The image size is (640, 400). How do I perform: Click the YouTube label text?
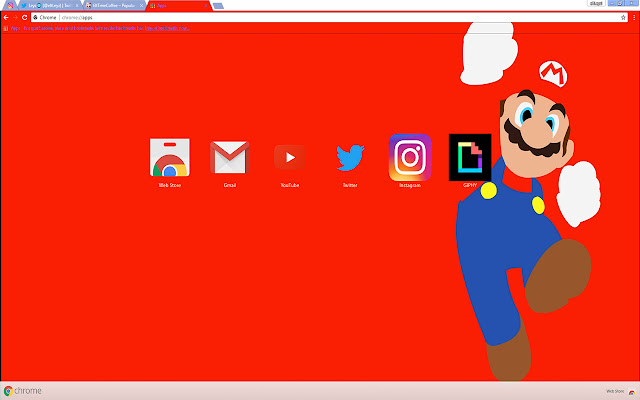[x=290, y=185]
